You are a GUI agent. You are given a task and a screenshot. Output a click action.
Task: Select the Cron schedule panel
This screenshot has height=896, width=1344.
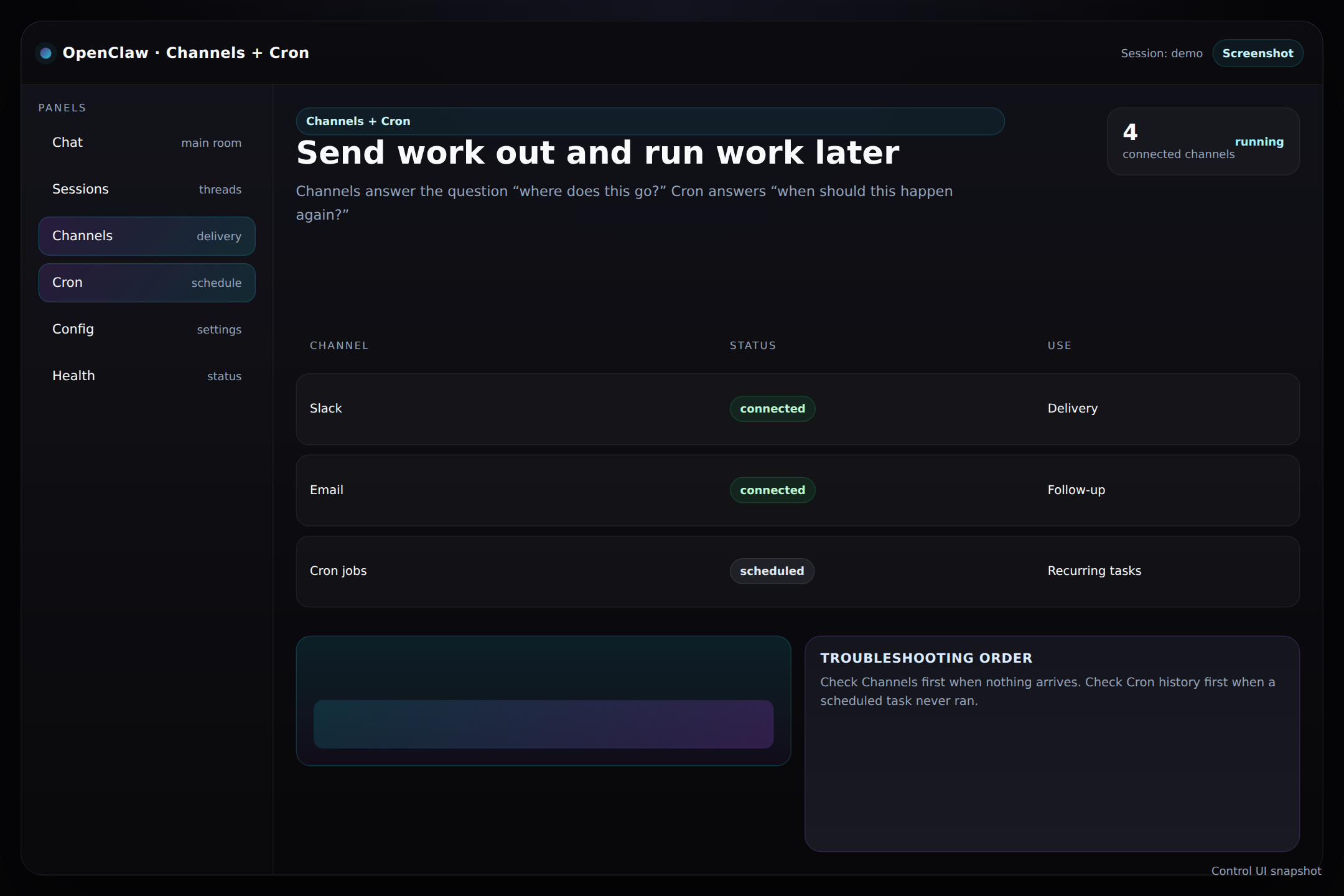tap(147, 282)
